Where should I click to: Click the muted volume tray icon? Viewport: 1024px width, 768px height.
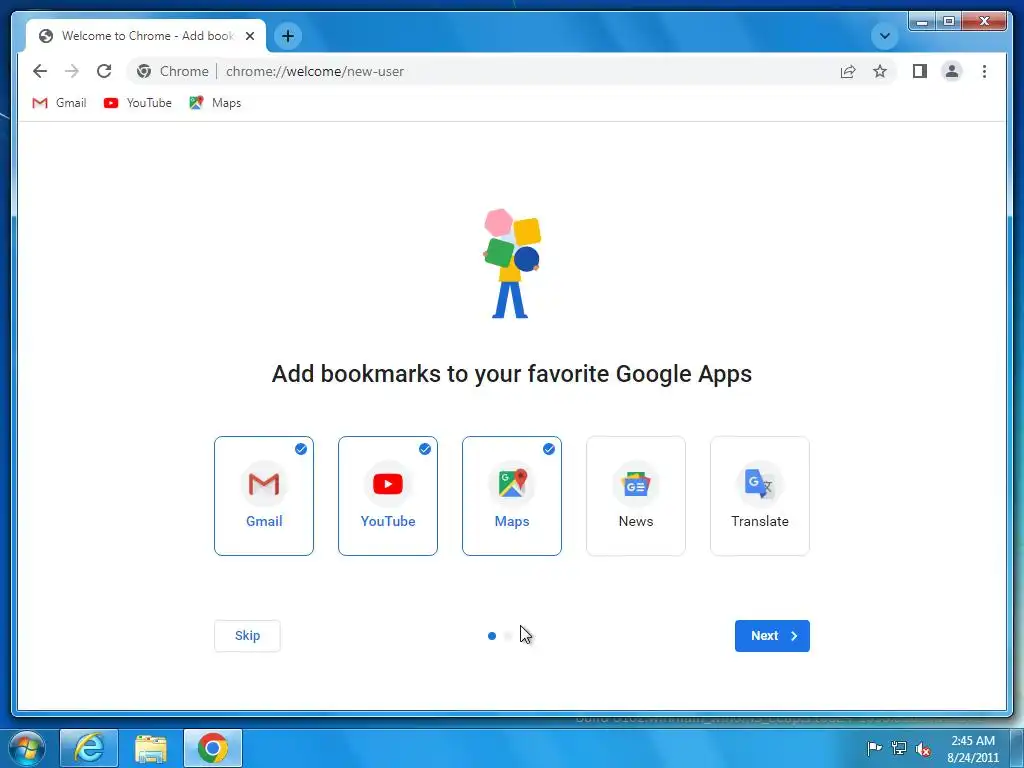[923, 748]
